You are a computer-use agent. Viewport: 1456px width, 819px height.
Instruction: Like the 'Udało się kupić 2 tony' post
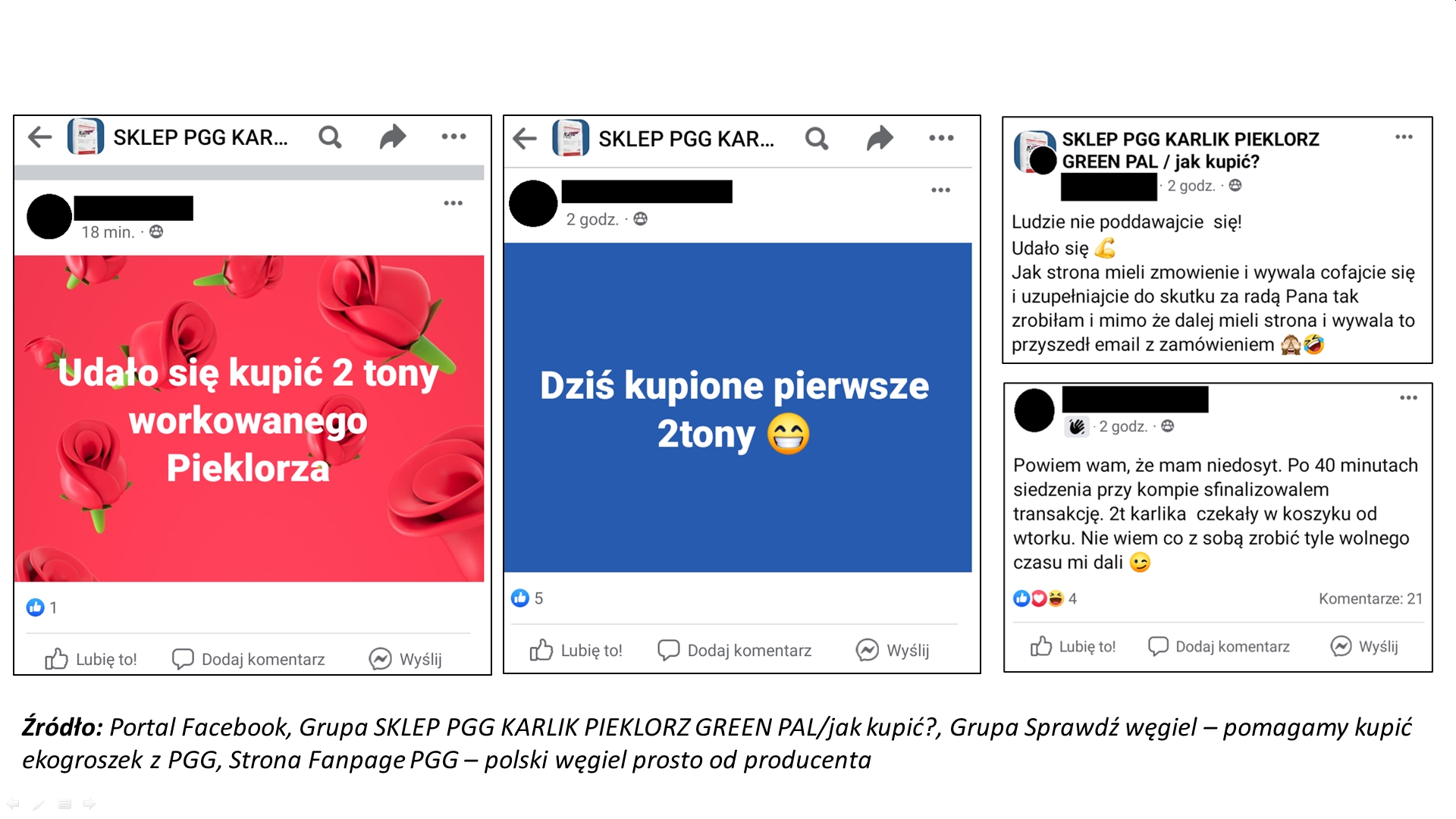91,659
